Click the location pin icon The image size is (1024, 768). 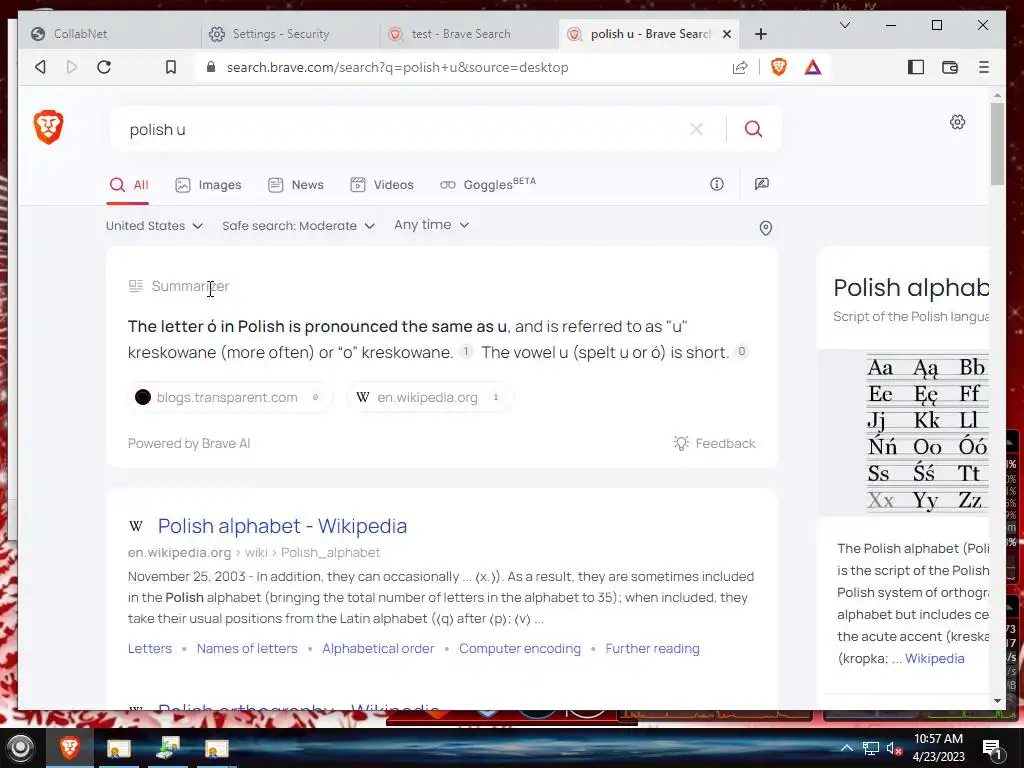(x=766, y=228)
